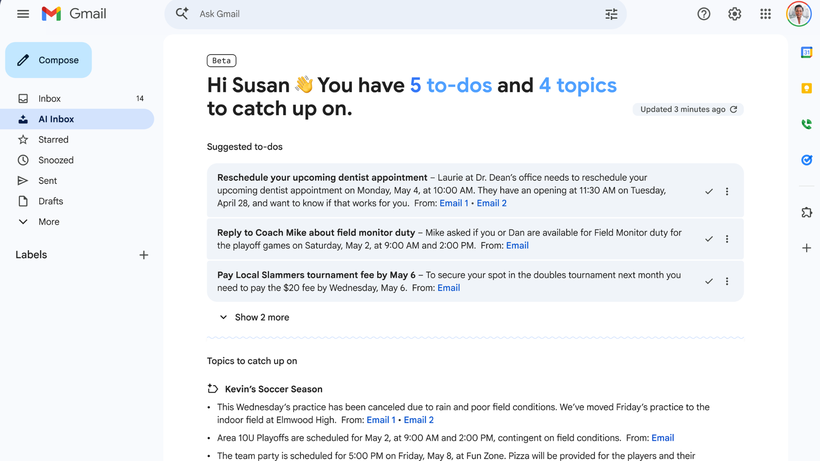Open Email 2 link in dentist to-do
The height and width of the screenshot is (461, 820).
[x=491, y=203]
